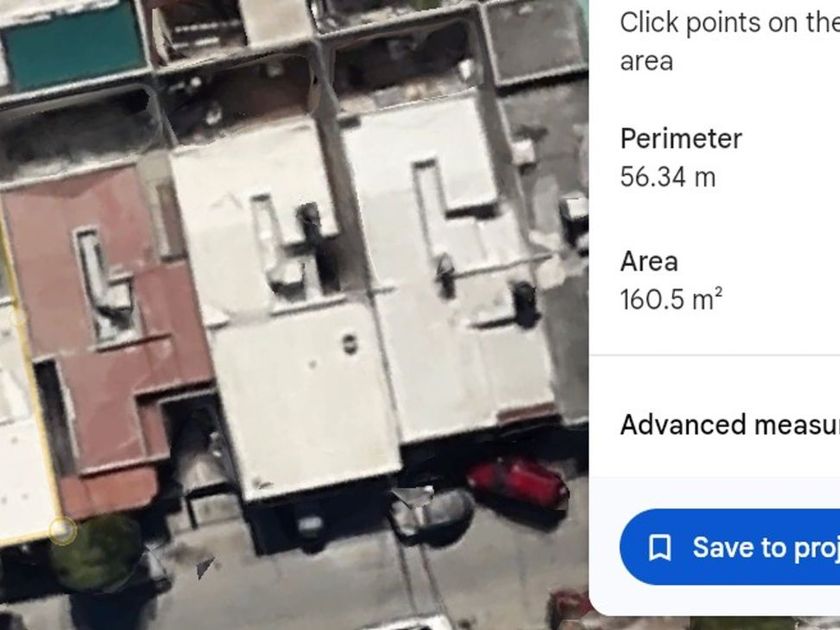Image resolution: width=840 pixels, height=630 pixels.
Task: Click bookmark icon in Save button
Action: 659,548
